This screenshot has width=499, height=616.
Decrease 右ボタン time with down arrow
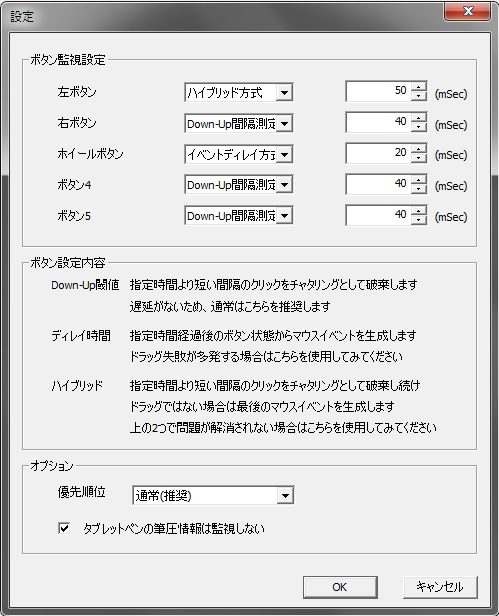pyautogui.click(x=419, y=127)
